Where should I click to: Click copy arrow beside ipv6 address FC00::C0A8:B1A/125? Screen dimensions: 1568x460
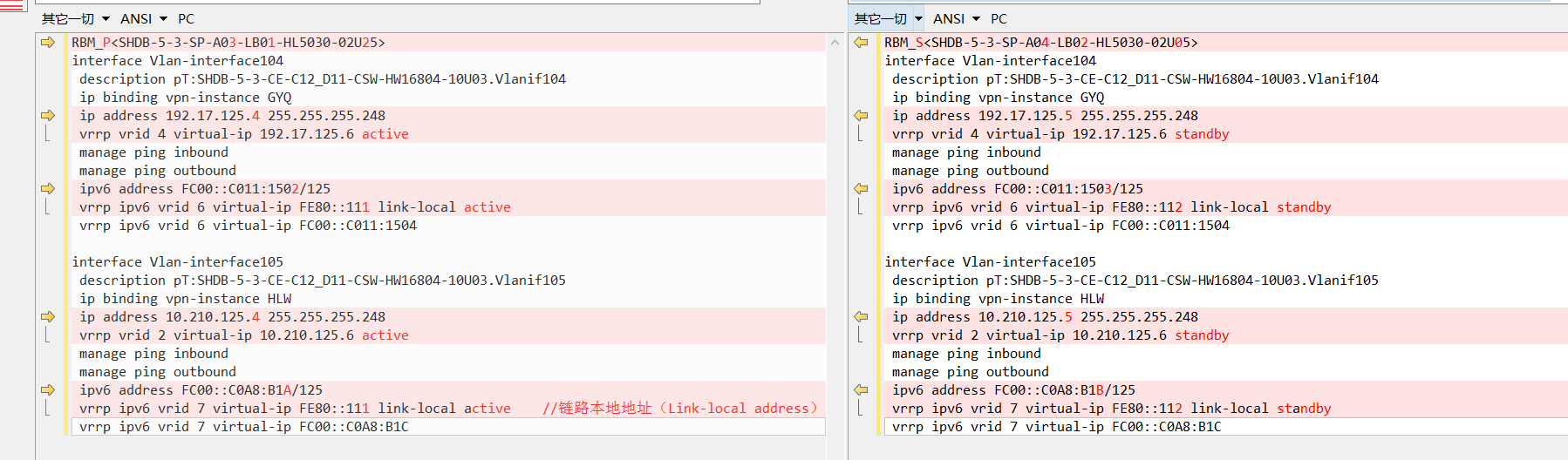[47, 390]
